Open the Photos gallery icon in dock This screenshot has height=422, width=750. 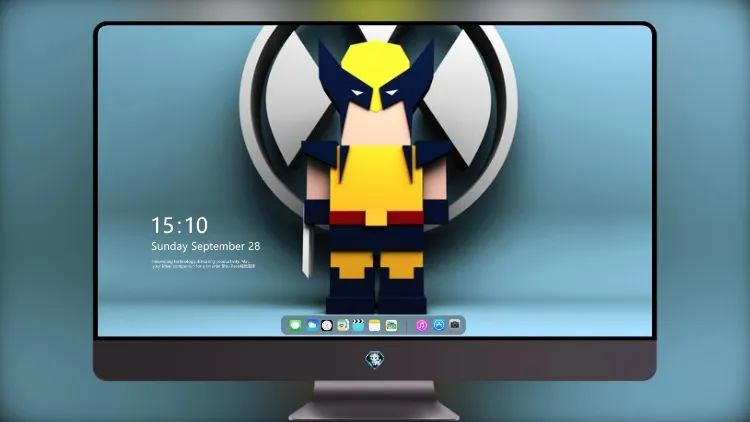(391, 325)
